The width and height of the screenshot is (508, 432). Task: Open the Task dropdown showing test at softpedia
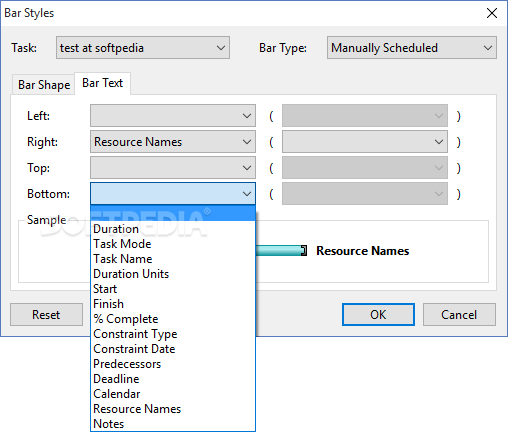(143, 48)
